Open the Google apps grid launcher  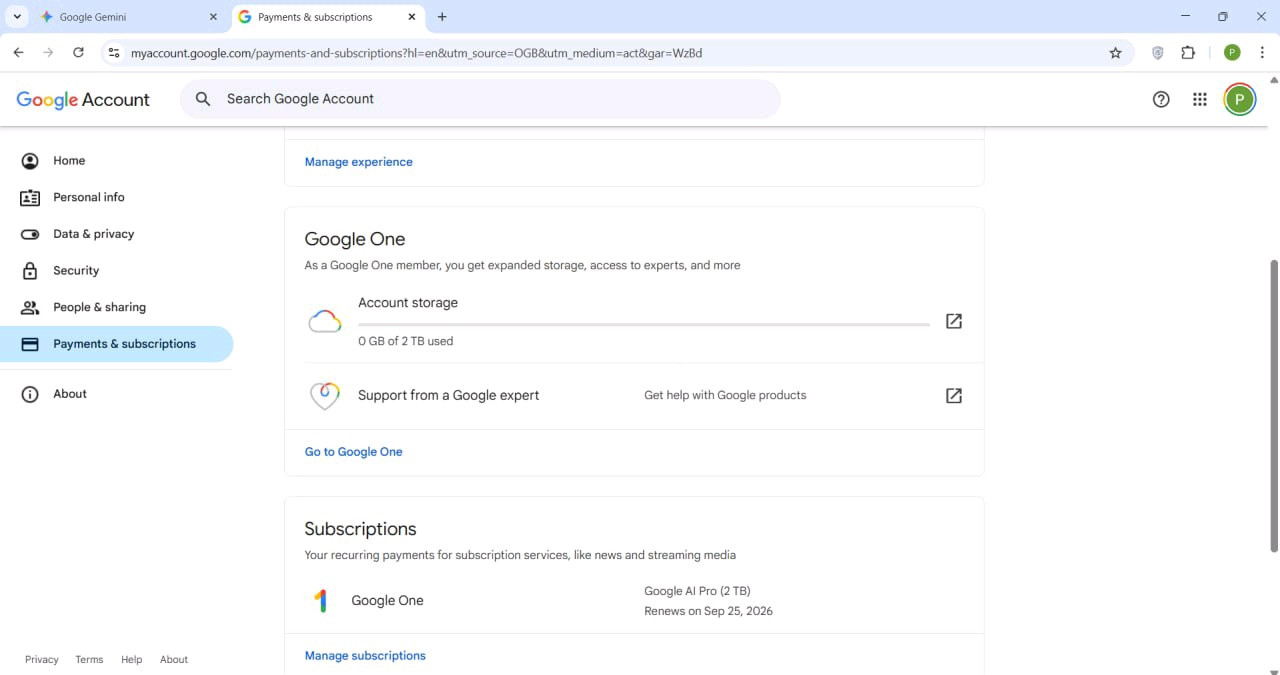pyautogui.click(x=1199, y=99)
